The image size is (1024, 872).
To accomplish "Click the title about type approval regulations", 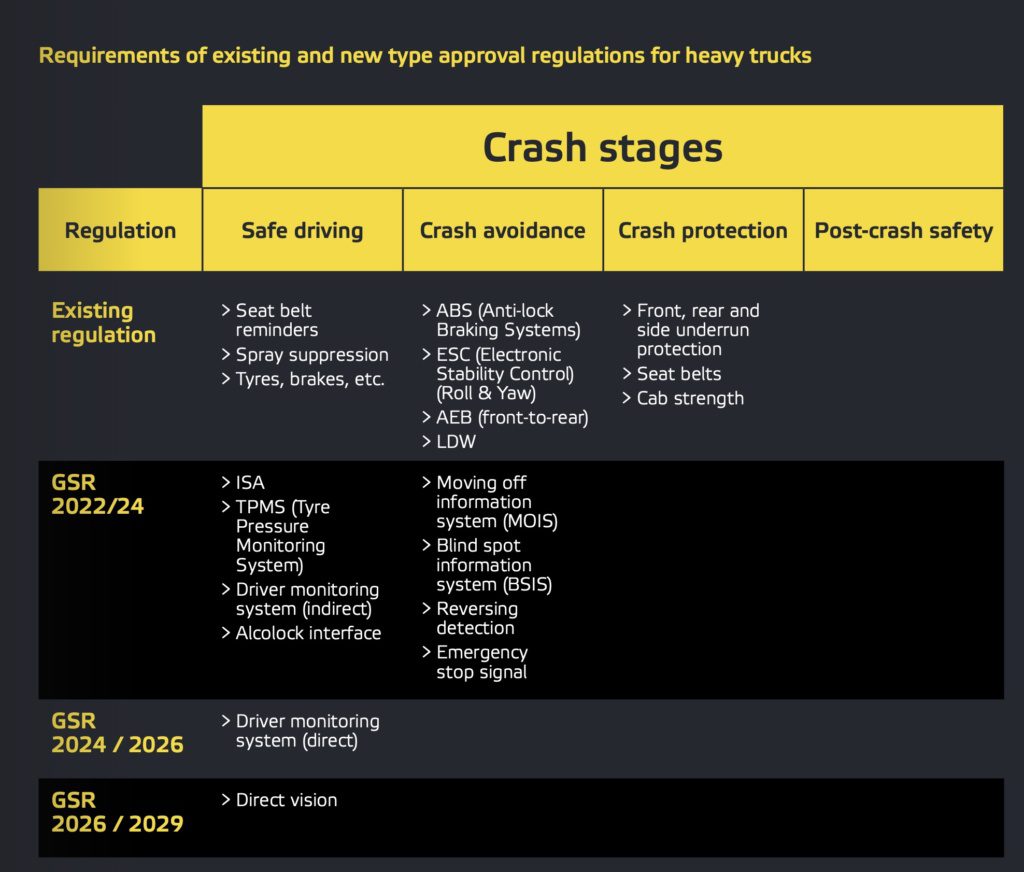I will pyautogui.click(x=425, y=55).
